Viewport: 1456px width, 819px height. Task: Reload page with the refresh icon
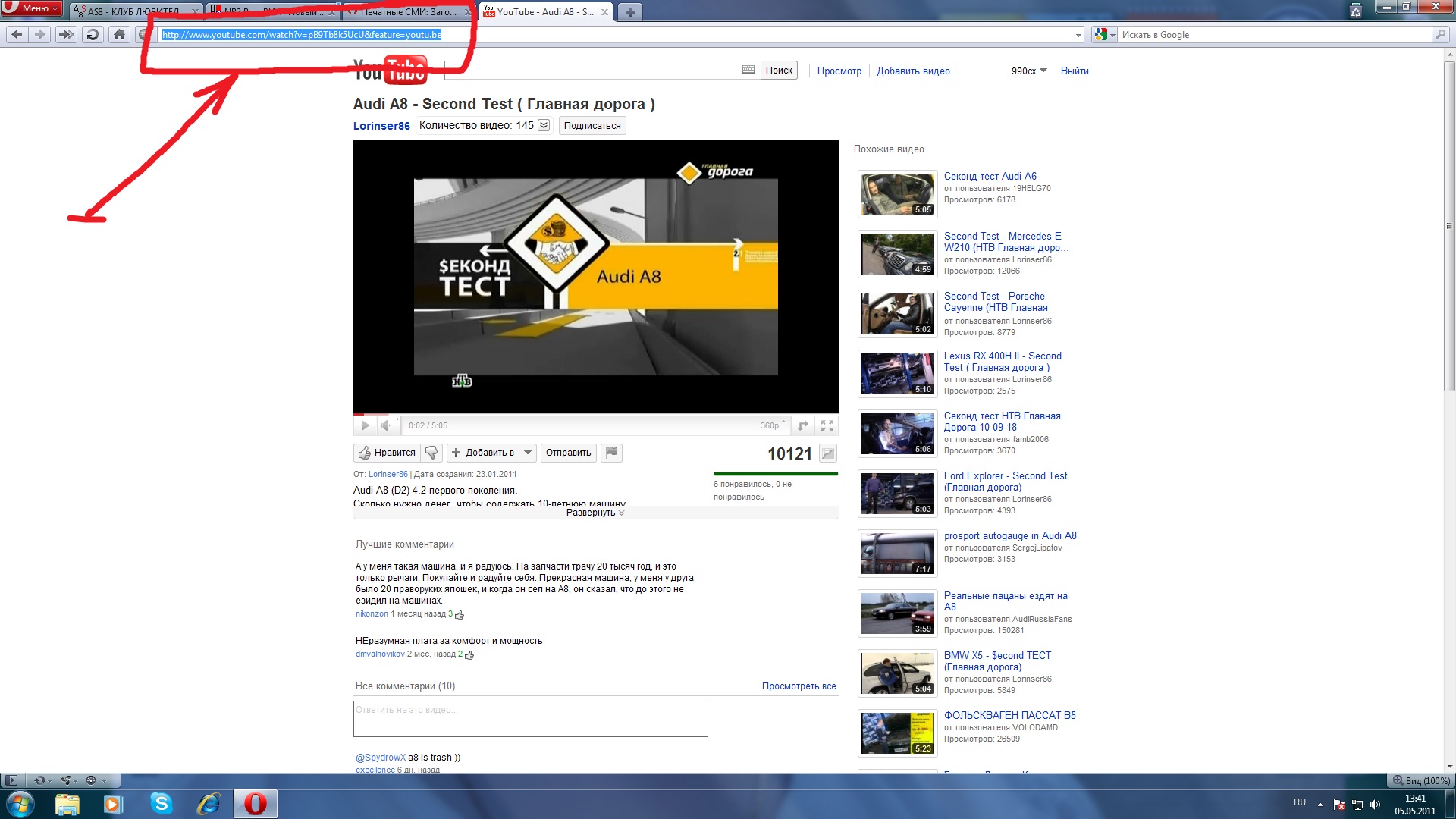click(x=93, y=34)
